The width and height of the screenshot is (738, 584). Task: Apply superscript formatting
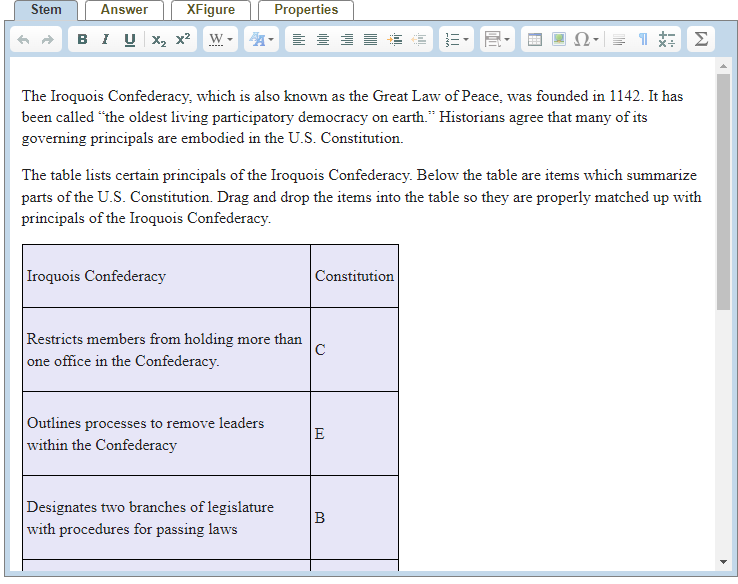pyautogui.click(x=183, y=40)
